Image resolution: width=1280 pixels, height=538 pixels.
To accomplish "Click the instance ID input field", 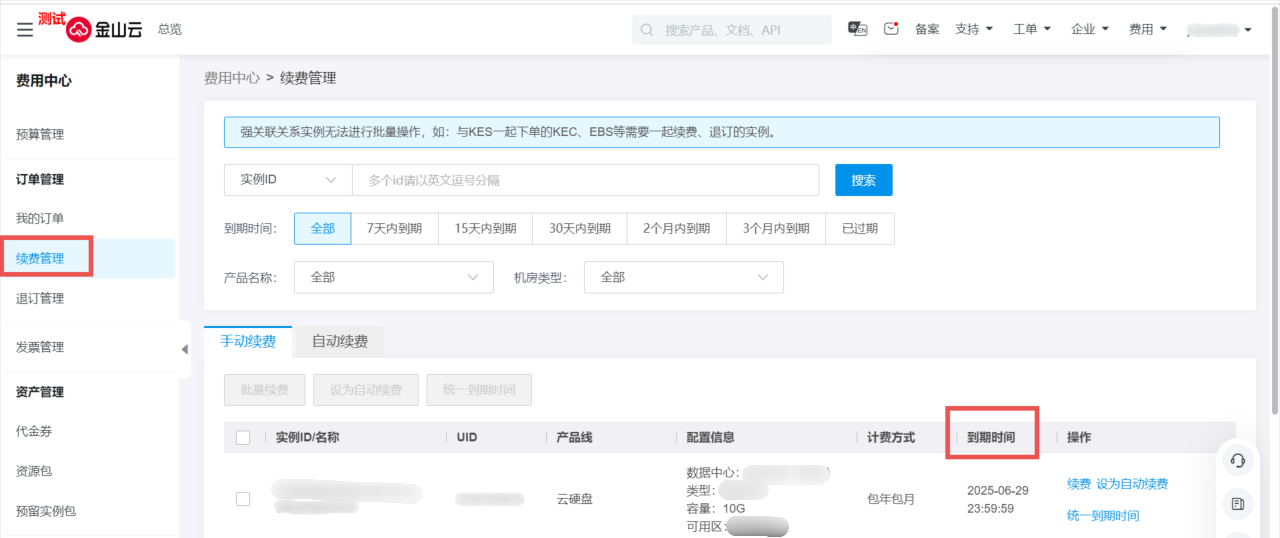I will (x=585, y=180).
